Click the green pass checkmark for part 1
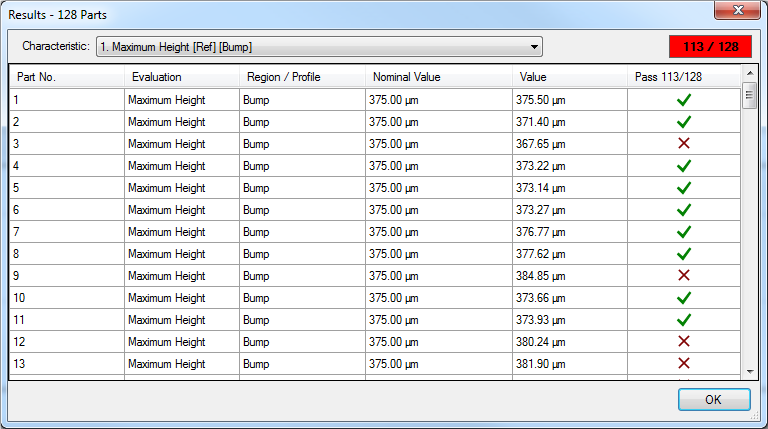The width and height of the screenshot is (768, 429). click(684, 100)
